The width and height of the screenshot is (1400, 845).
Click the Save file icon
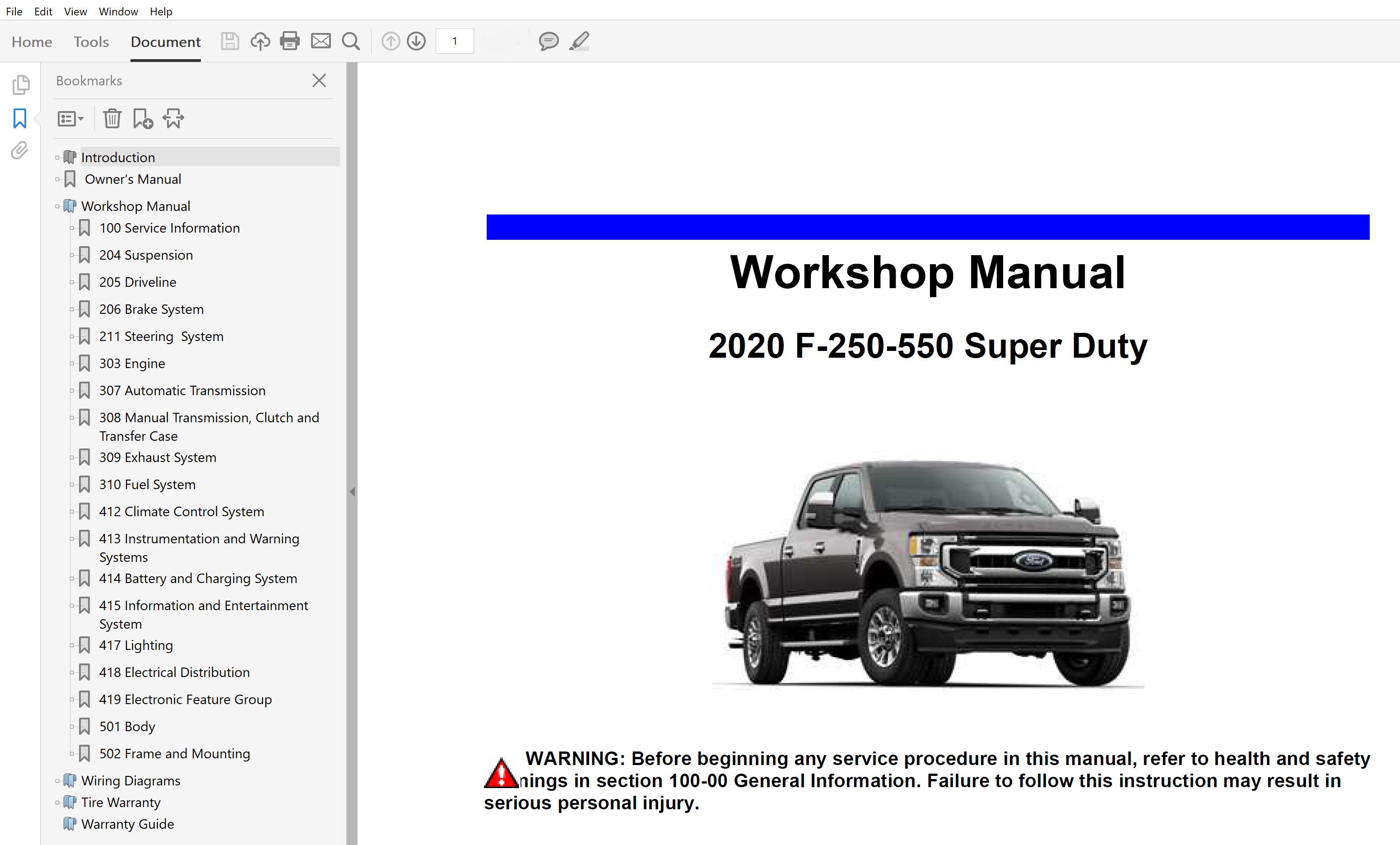click(x=229, y=41)
